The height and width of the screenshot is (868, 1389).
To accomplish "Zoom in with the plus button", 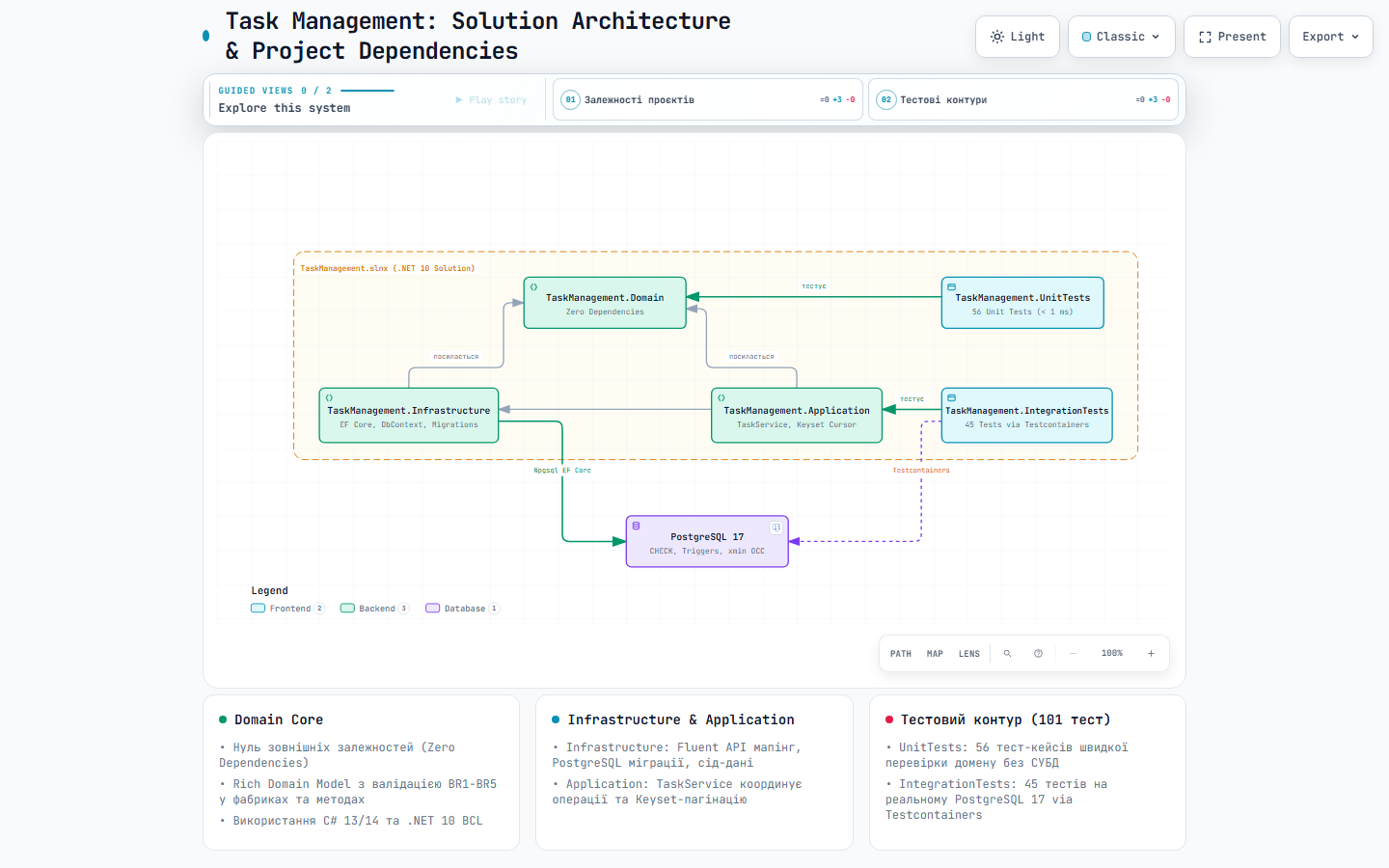I will (1151, 653).
